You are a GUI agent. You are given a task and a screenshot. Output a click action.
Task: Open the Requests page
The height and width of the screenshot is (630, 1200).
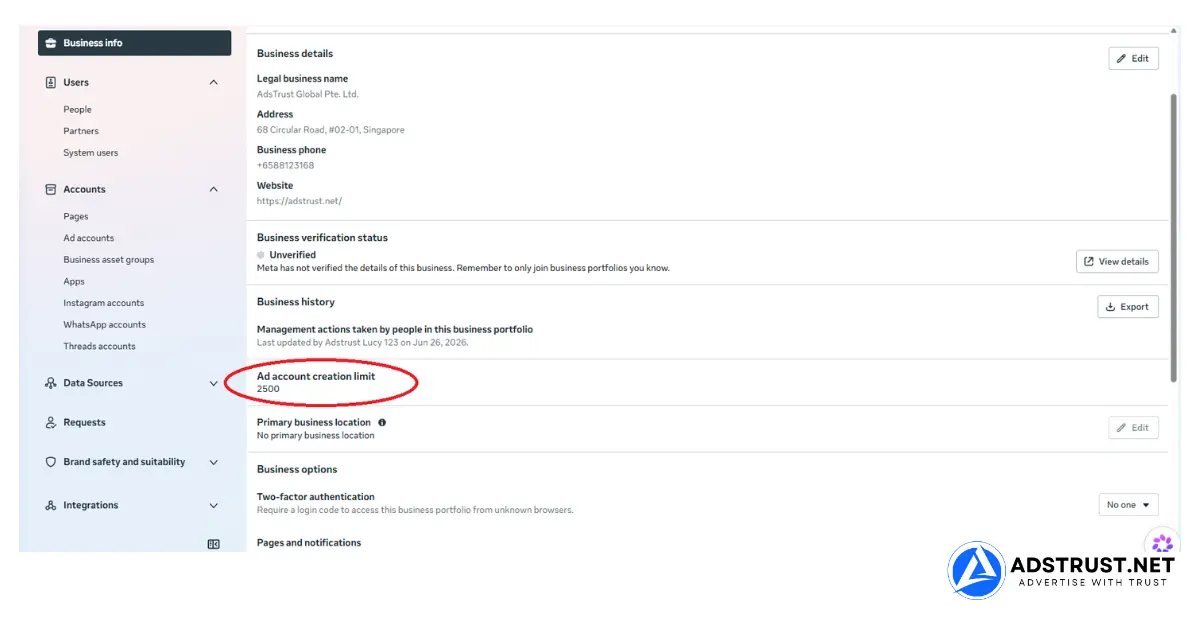(84, 423)
